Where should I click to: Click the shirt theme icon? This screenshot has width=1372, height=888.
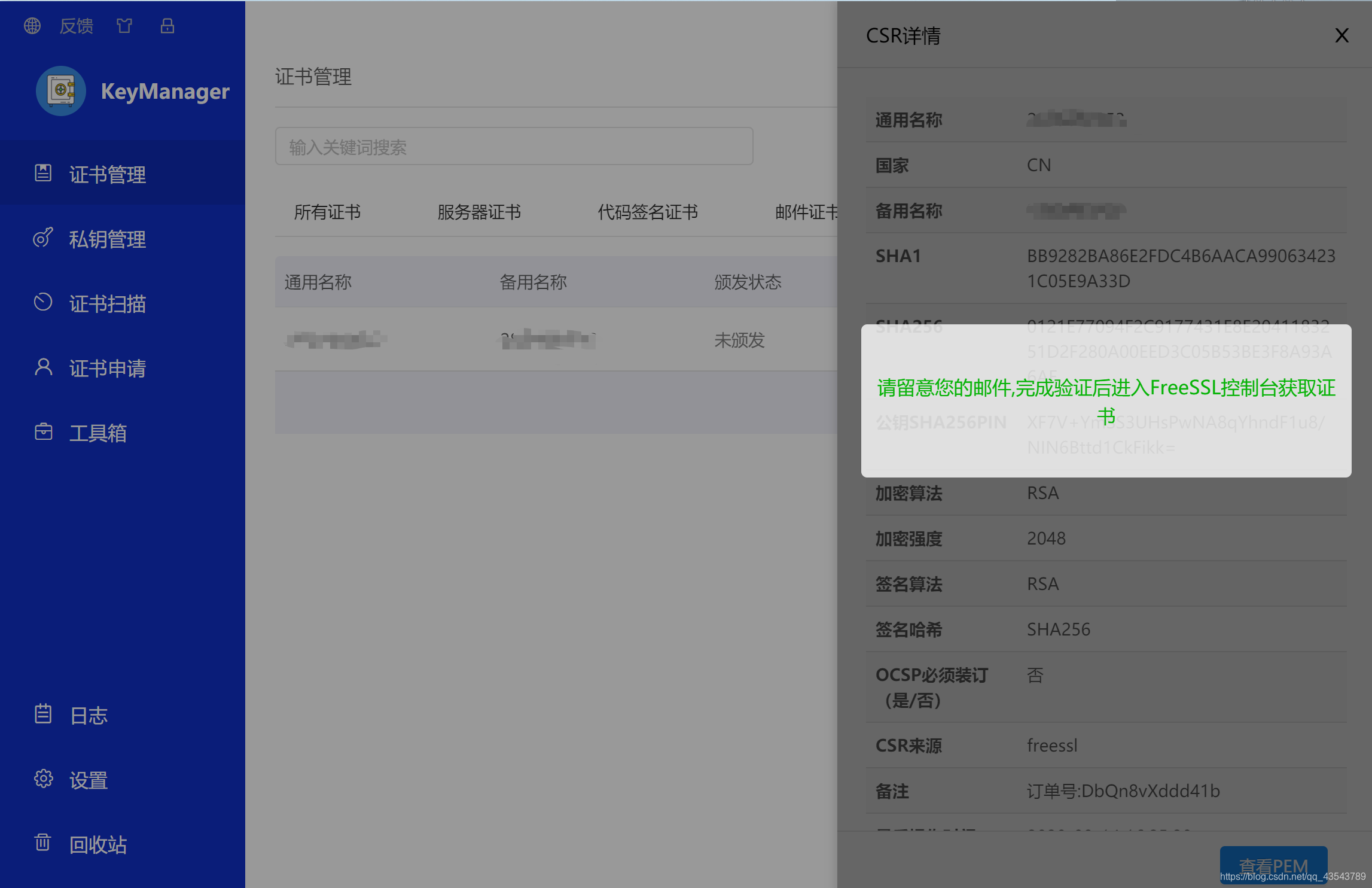[x=124, y=26]
